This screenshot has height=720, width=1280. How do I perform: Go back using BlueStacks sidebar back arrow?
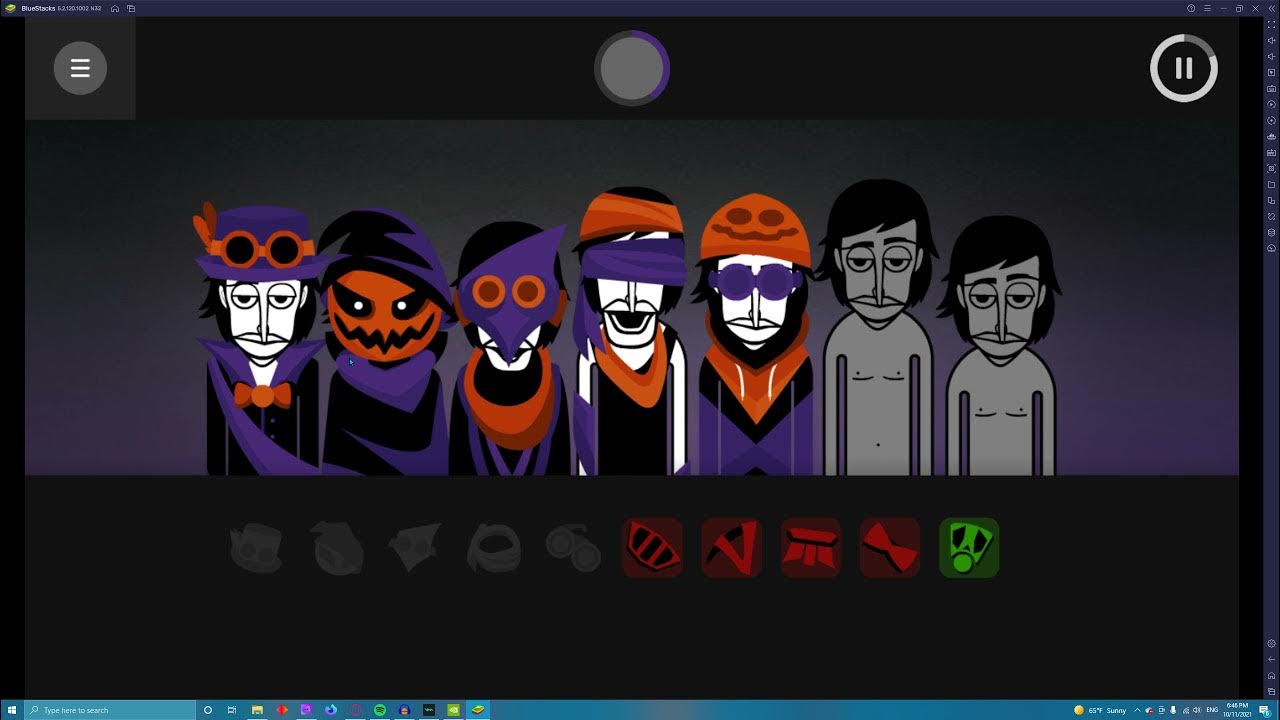pyautogui.click(x=1271, y=659)
